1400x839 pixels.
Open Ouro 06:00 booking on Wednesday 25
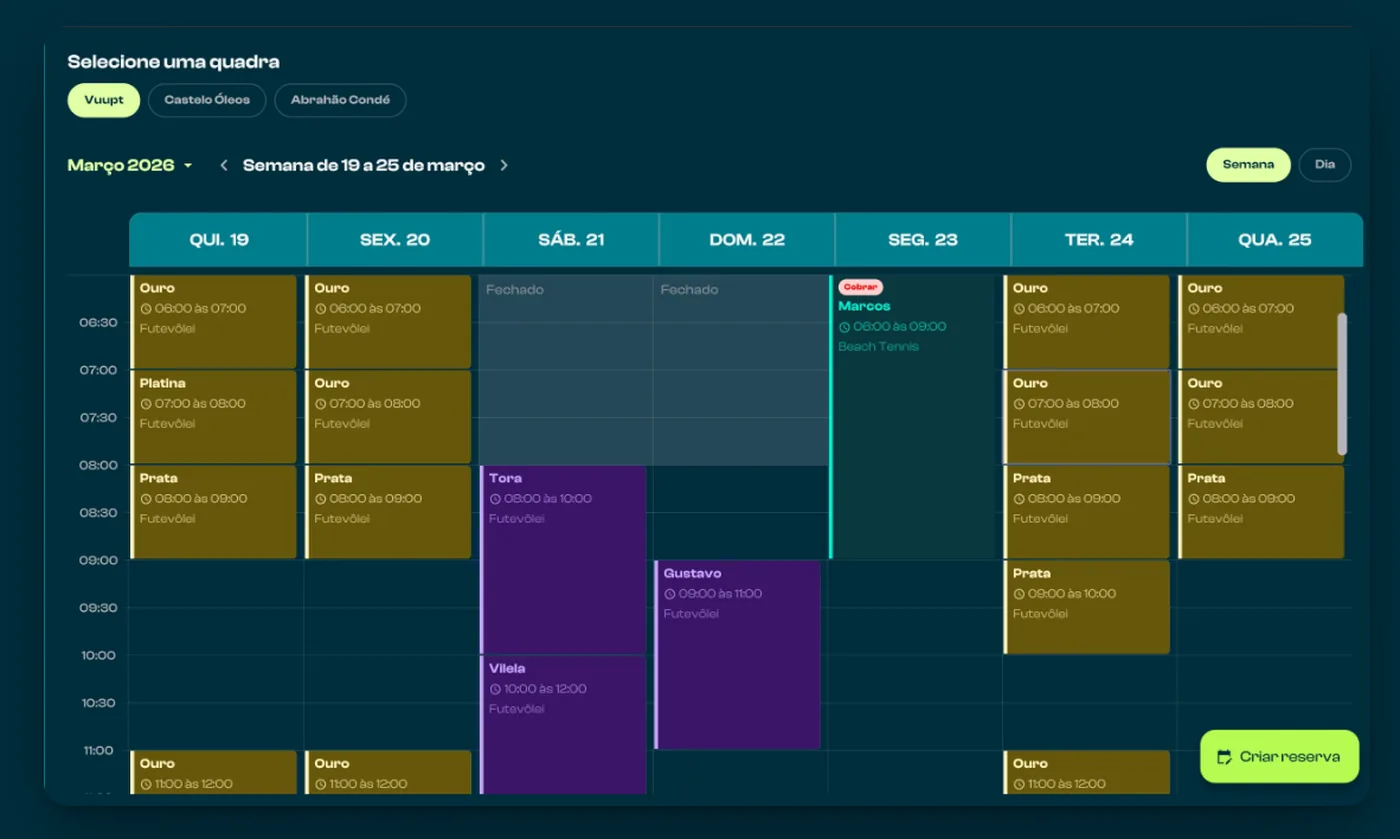click(x=1261, y=322)
